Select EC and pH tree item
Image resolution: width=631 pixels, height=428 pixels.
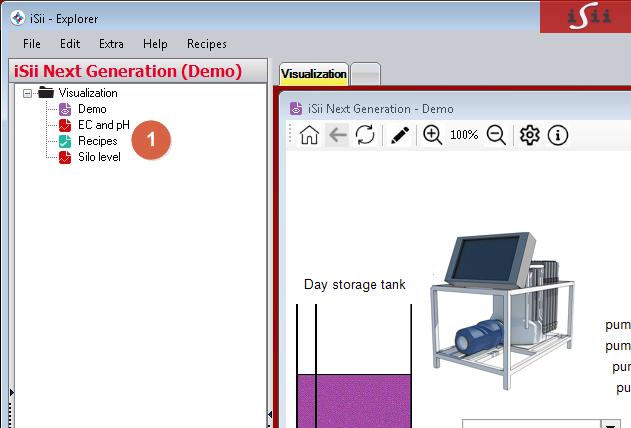pos(104,125)
